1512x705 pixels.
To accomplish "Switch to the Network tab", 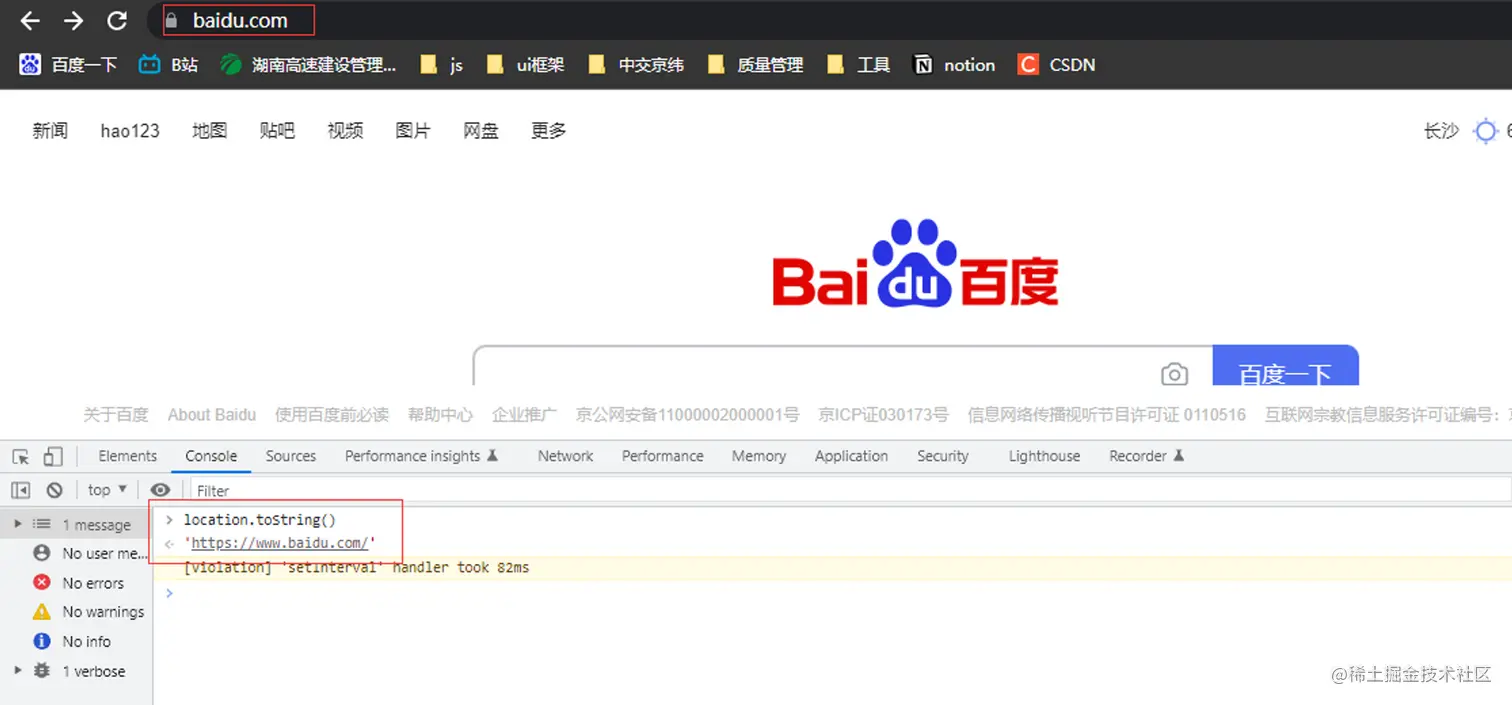I will (x=566, y=456).
